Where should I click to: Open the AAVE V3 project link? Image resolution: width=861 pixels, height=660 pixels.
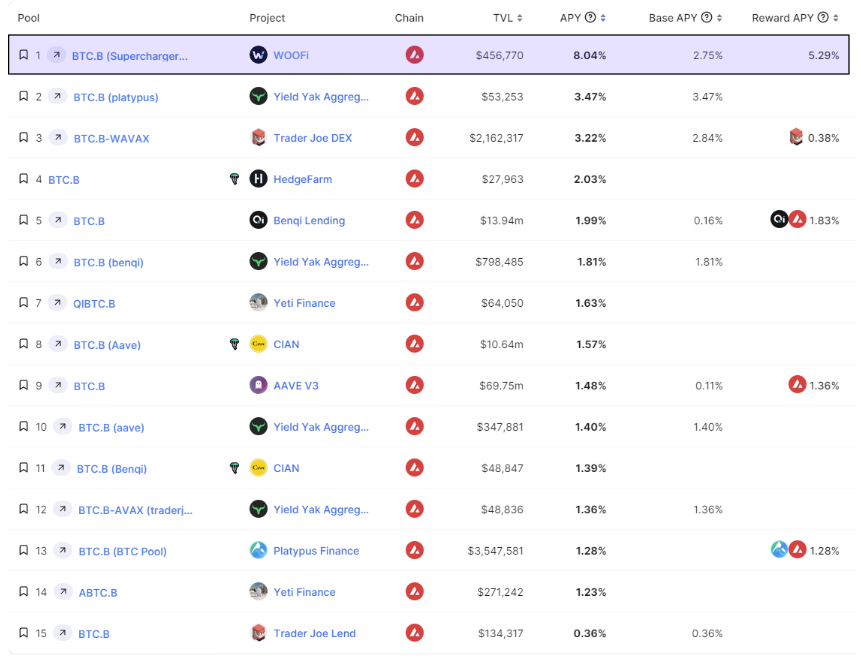click(296, 386)
